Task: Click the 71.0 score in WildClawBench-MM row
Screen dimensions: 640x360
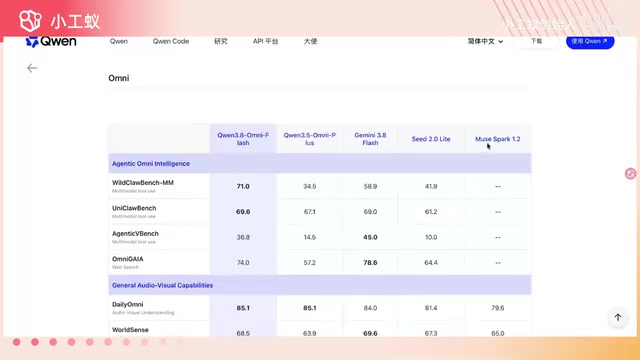Action: point(243,186)
